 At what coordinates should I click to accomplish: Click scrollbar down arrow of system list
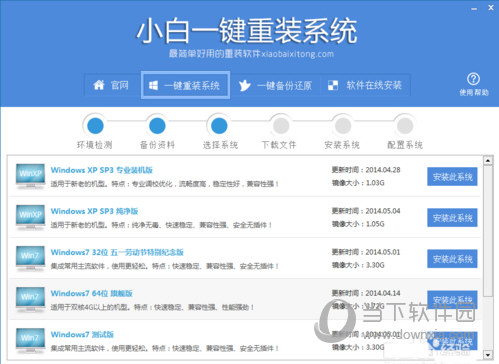click(488, 355)
